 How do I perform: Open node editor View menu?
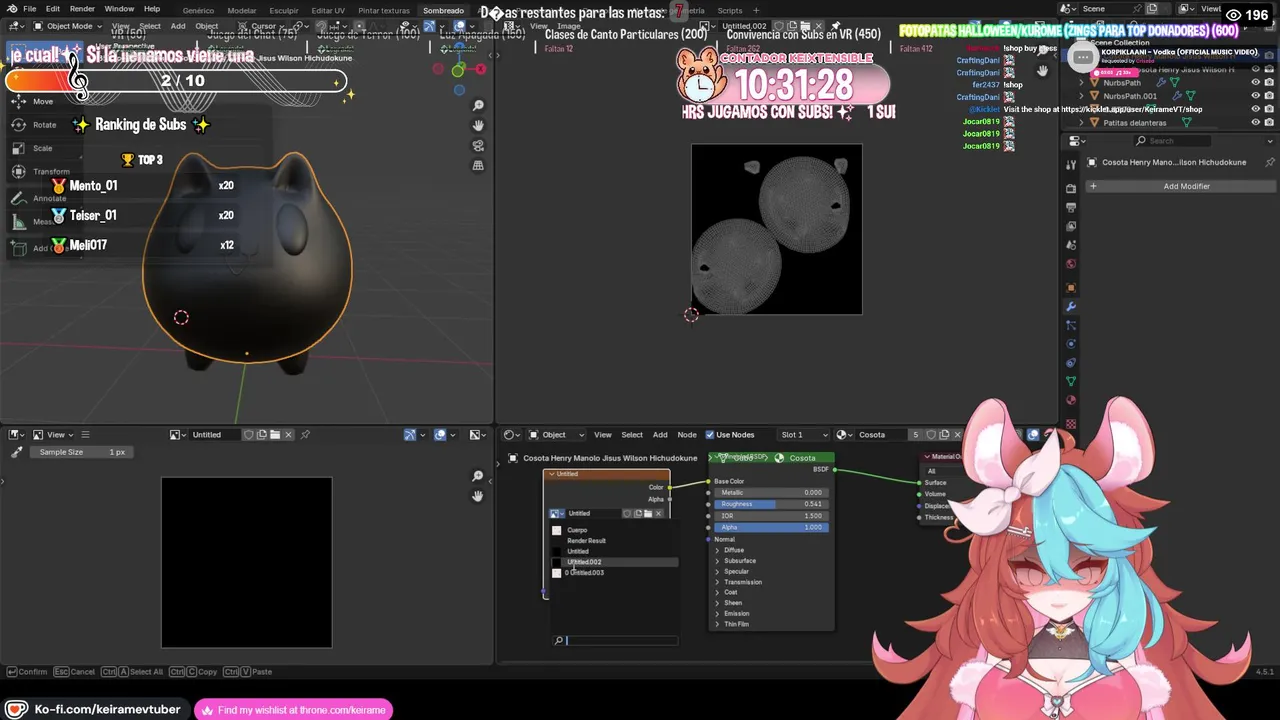pyautogui.click(x=603, y=435)
